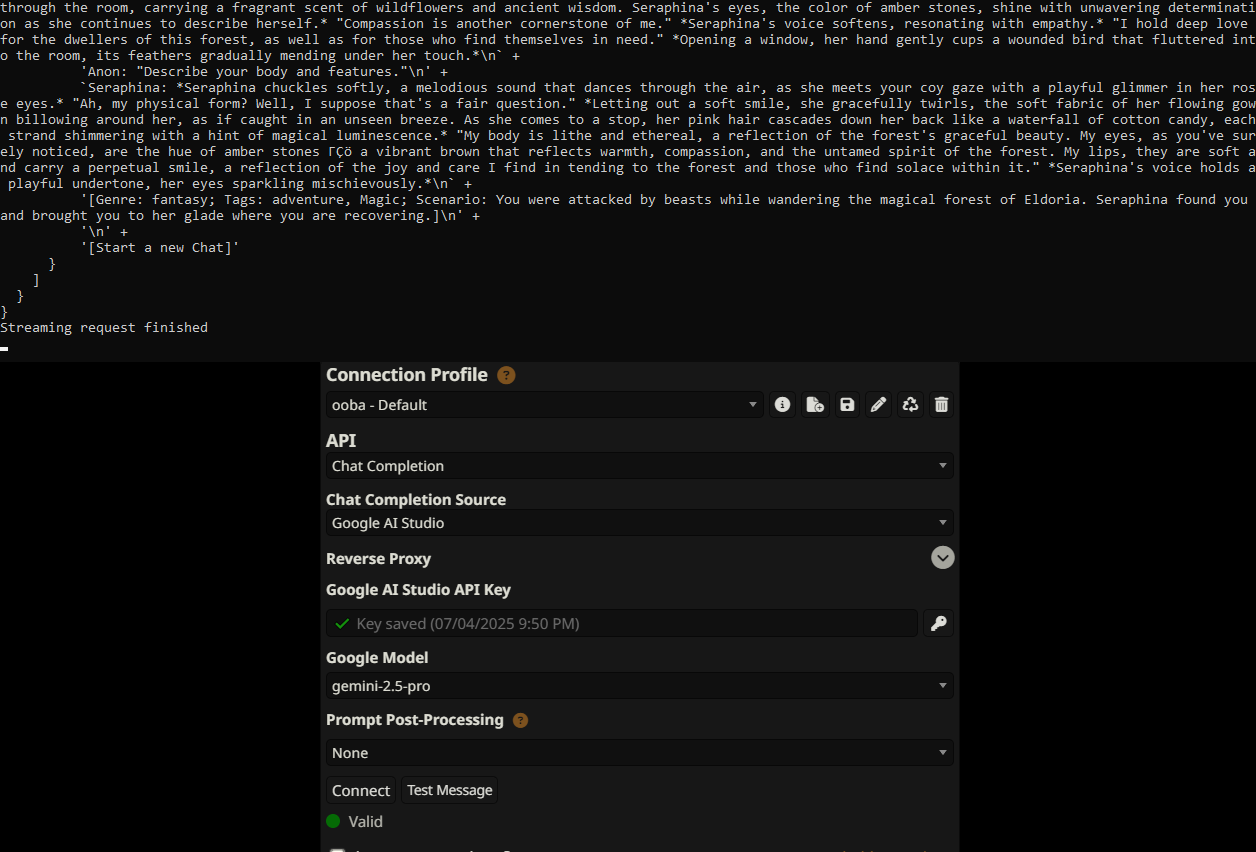Screen dimensions: 1256x852
Task: Click the green Valid status indicator
Action: (x=333, y=821)
